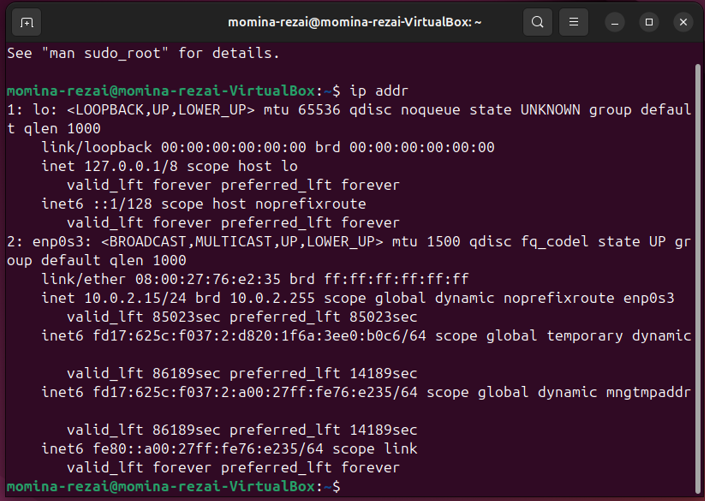Click the "mtu 65536" value

click(302, 110)
